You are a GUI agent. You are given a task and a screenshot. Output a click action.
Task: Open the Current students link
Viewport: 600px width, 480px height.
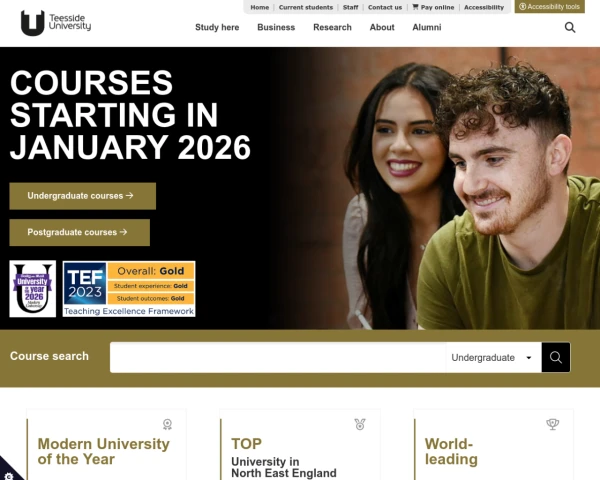click(306, 7)
